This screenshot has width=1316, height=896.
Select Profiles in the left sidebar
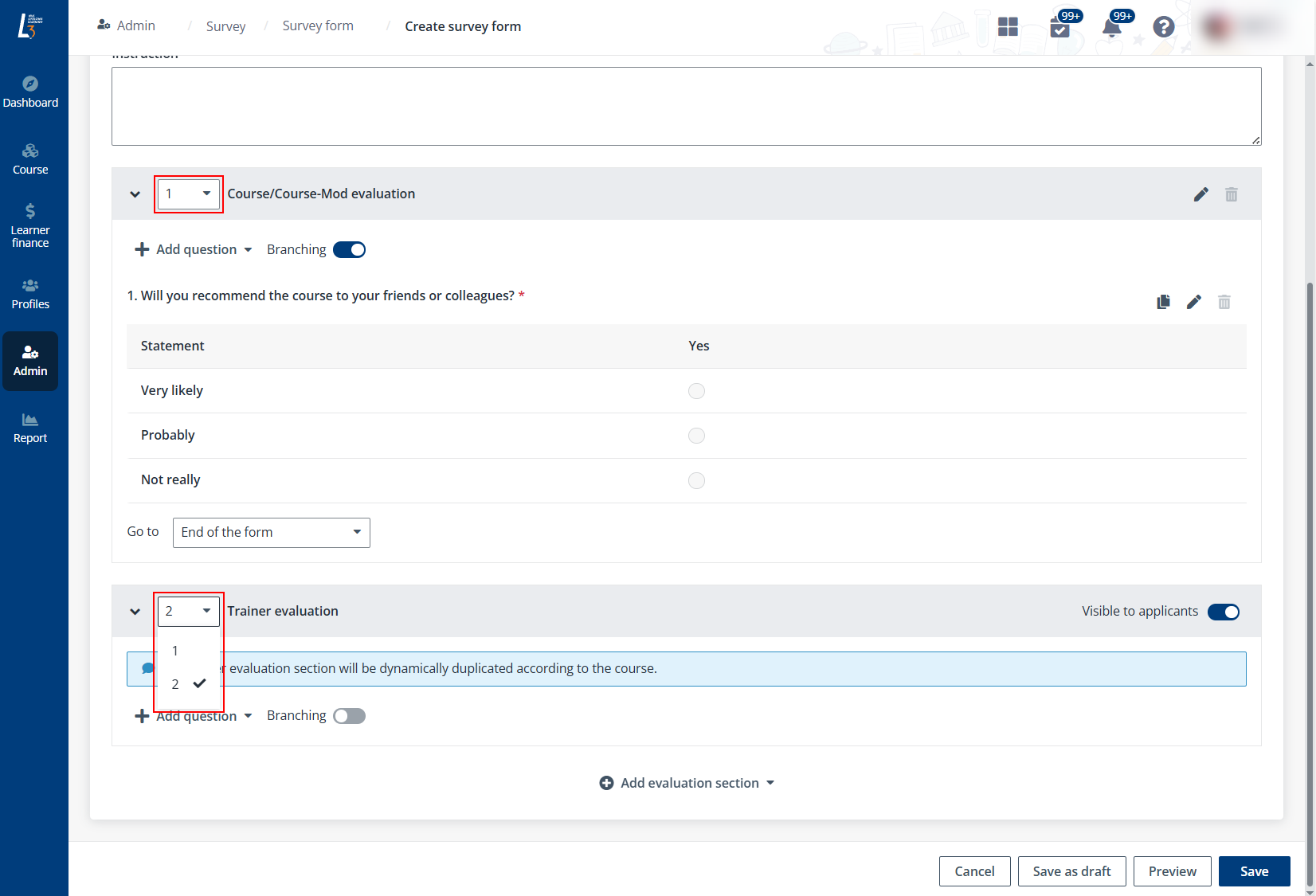[30, 293]
